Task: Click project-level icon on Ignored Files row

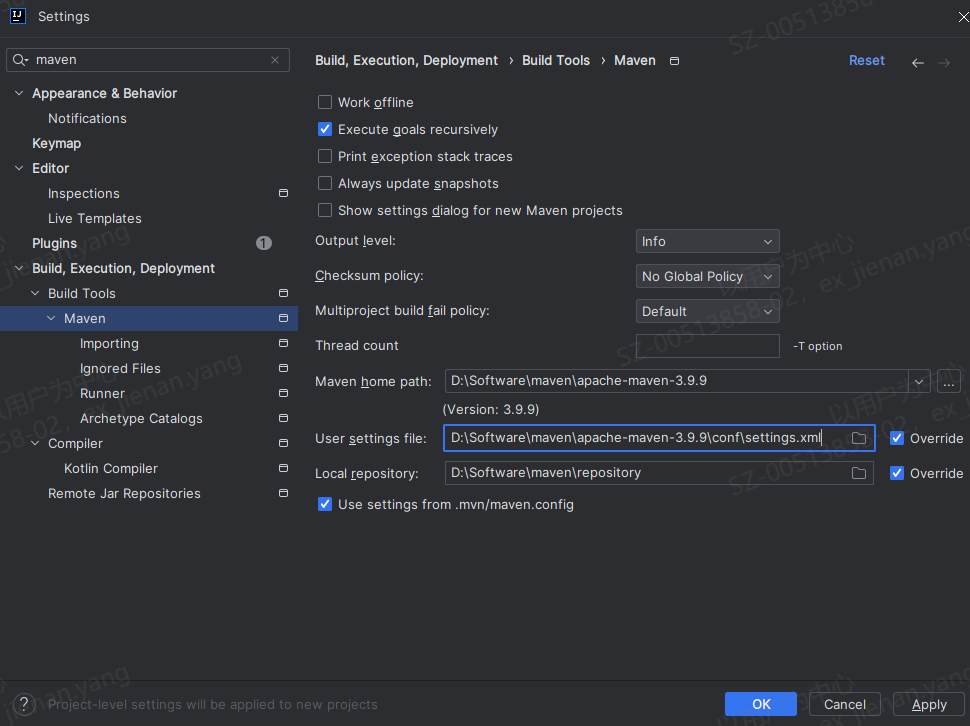Action: click(x=283, y=368)
